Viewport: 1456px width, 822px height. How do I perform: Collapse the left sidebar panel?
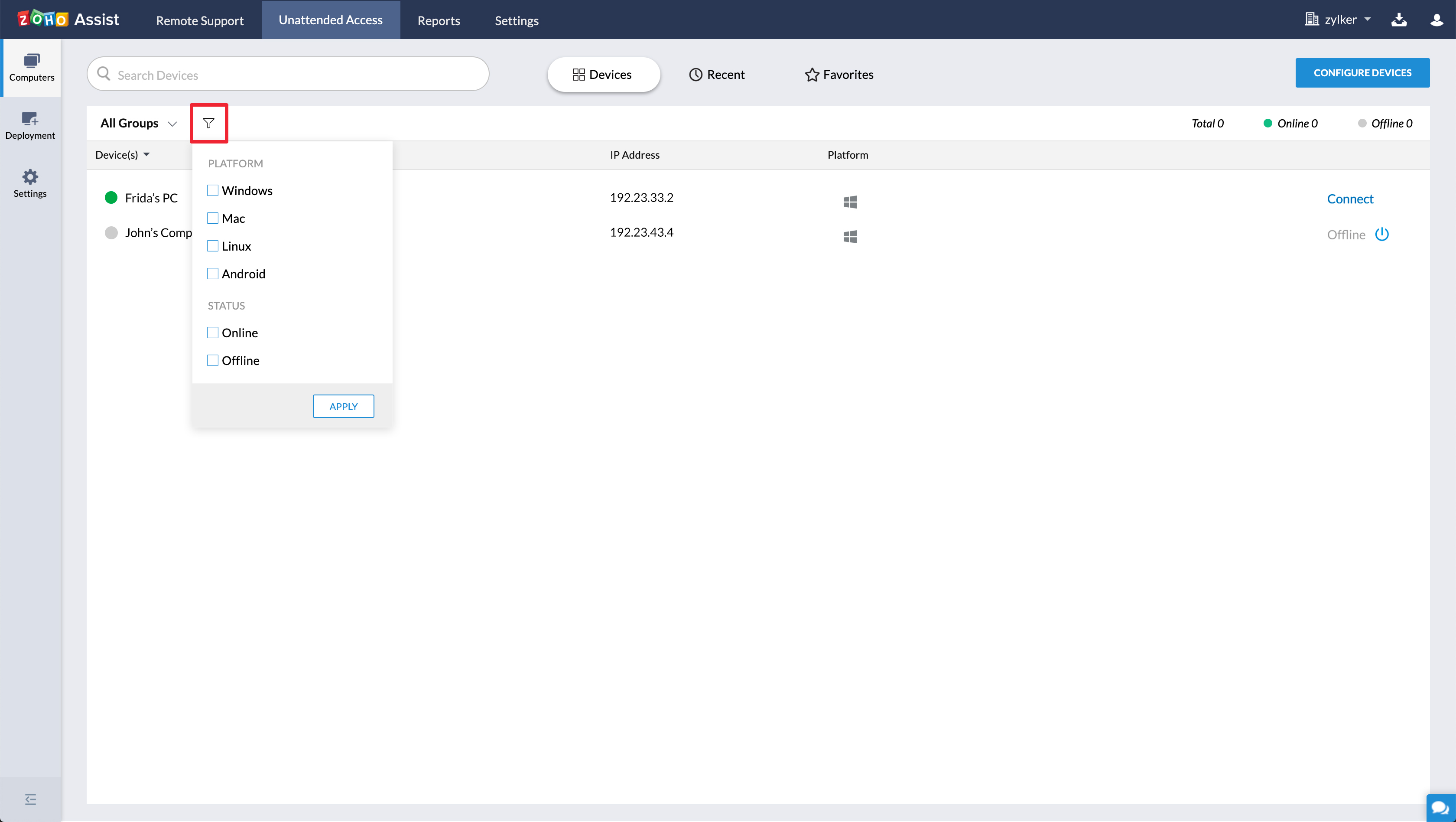click(30, 799)
